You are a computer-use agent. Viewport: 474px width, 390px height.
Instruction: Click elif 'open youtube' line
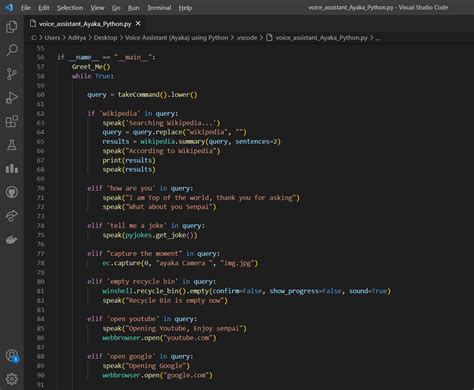tap(142, 319)
